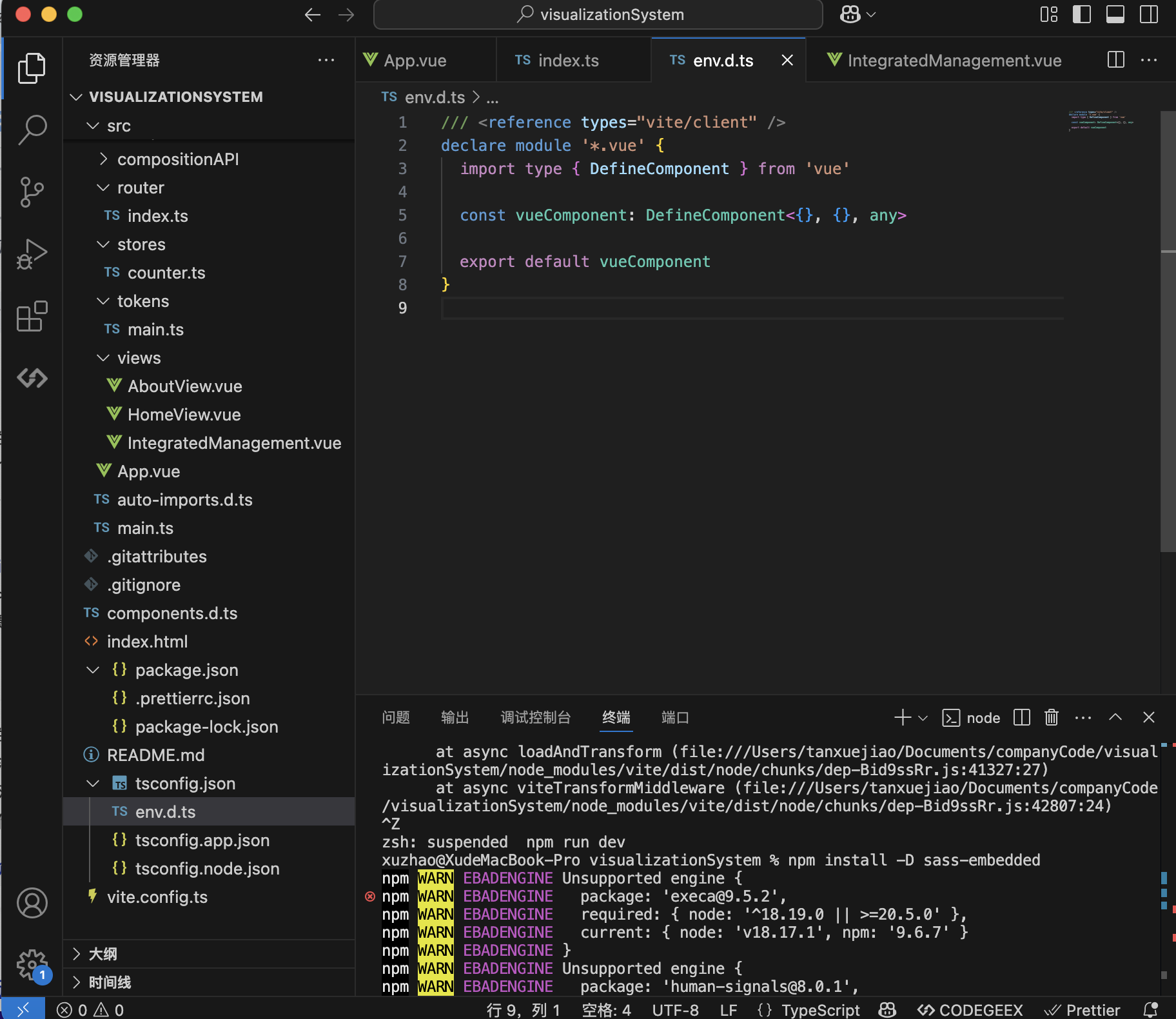1176x1019 pixels.
Task: Open the new terminal profile dropdown
Action: [x=923, y=717]
